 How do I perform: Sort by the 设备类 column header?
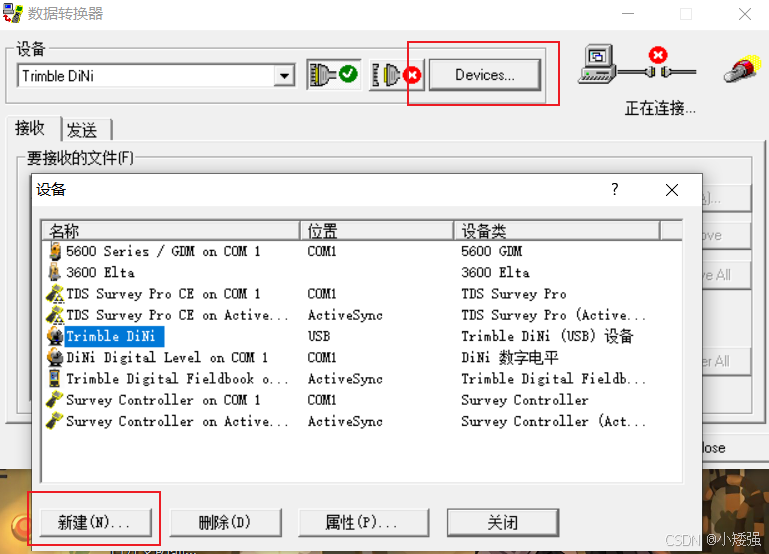557,230
